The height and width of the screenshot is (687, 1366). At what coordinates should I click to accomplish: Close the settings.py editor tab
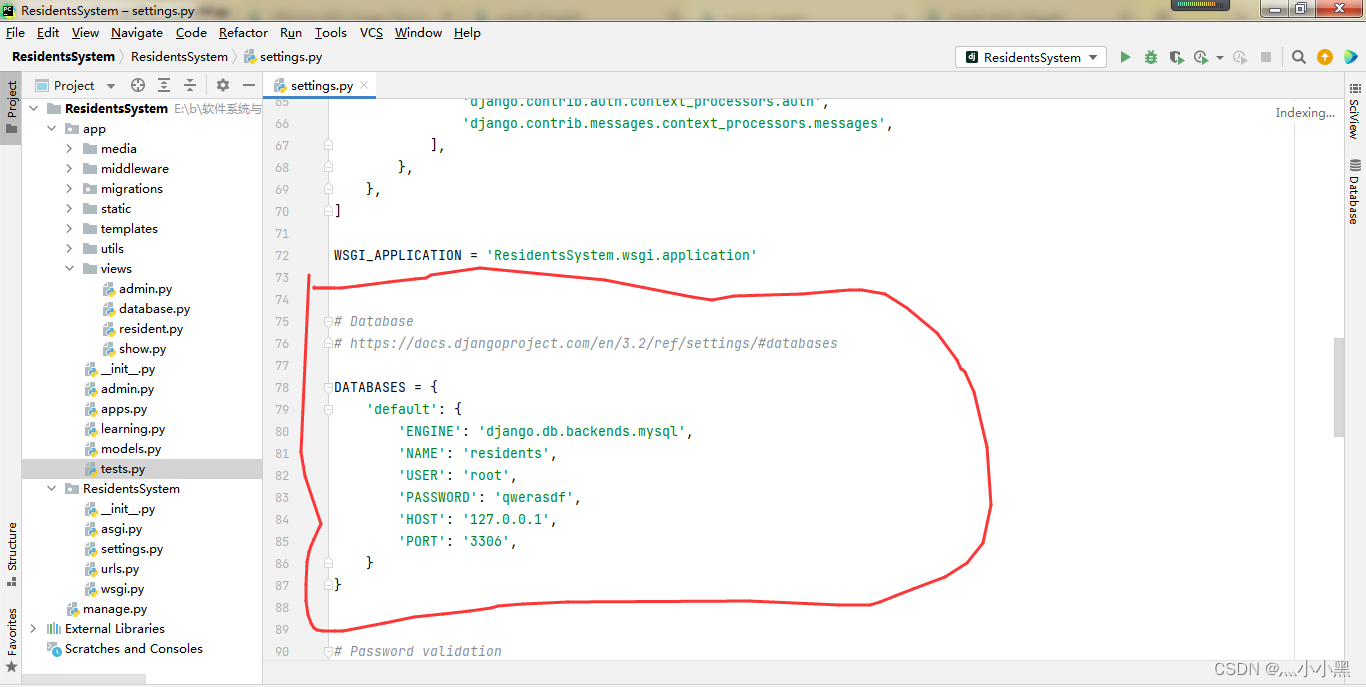(364, 85)
